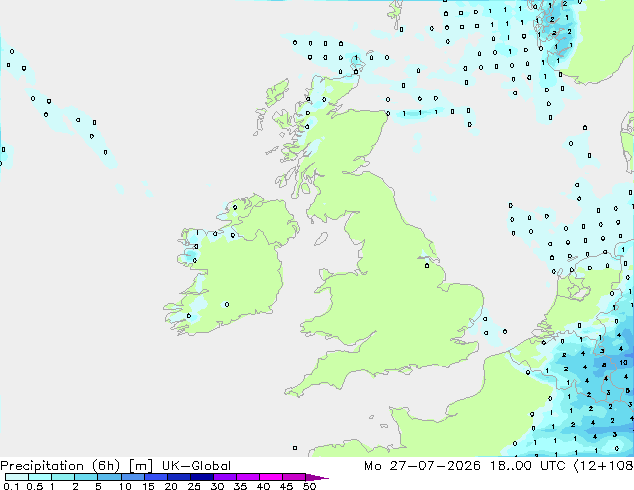Image resolution: width=634 pixels, height=490 pixels.
Task: Click the '(12+108' forecast offset text
Action: [604, 466]
